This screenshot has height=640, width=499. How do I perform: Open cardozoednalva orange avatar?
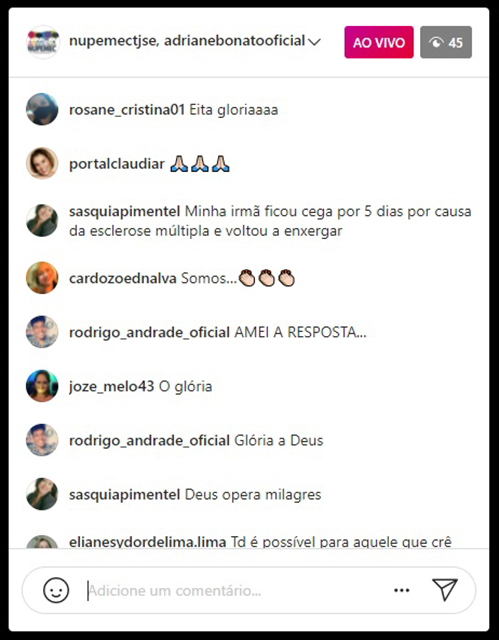coord(42,278)
